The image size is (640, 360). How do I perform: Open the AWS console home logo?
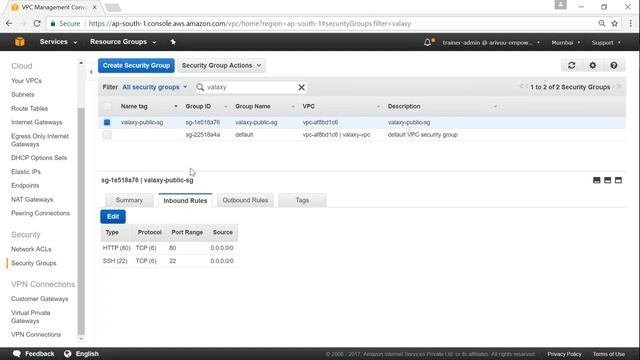(20, 42)
